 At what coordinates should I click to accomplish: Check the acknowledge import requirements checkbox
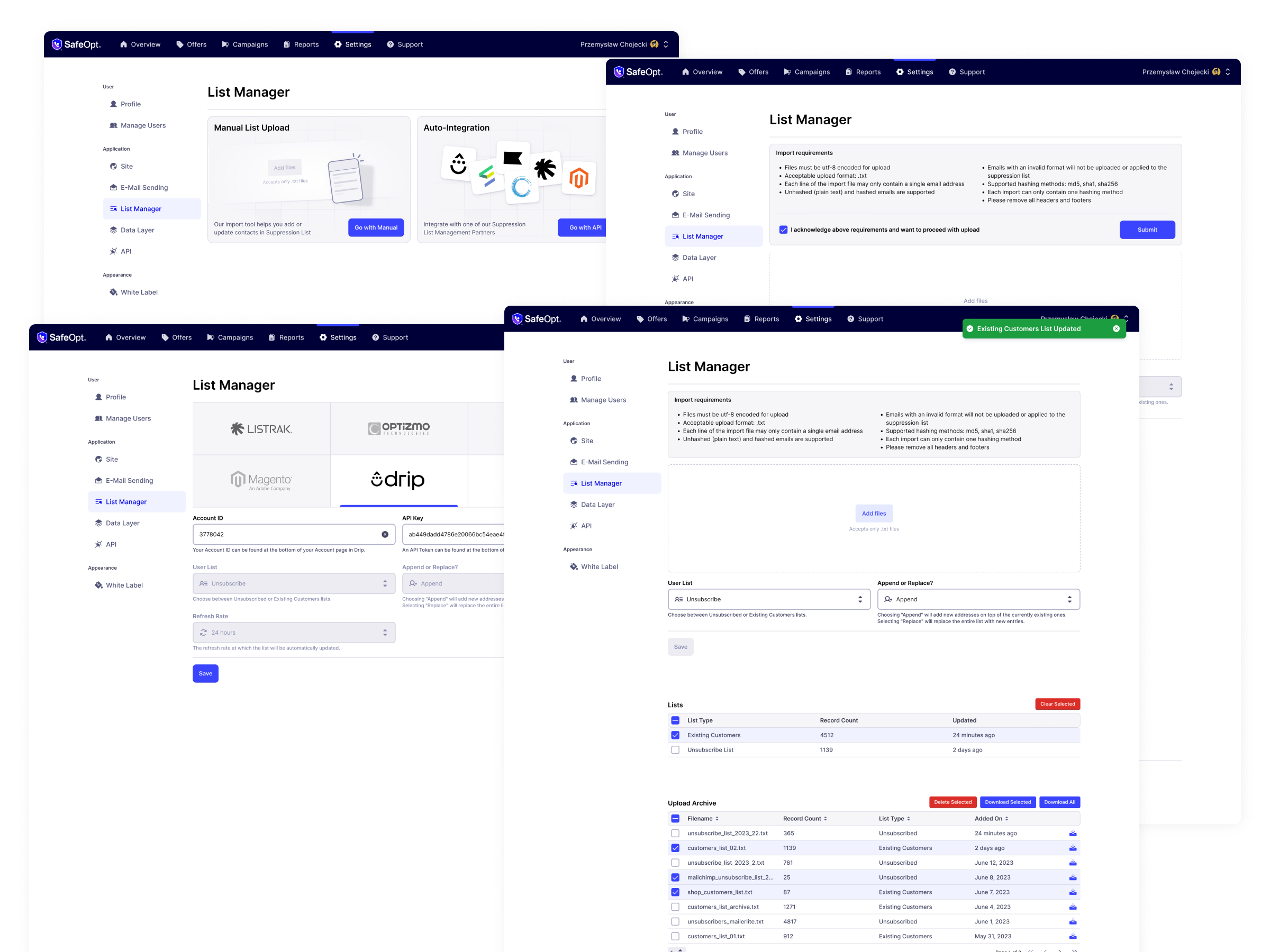(x=784, y=230)
